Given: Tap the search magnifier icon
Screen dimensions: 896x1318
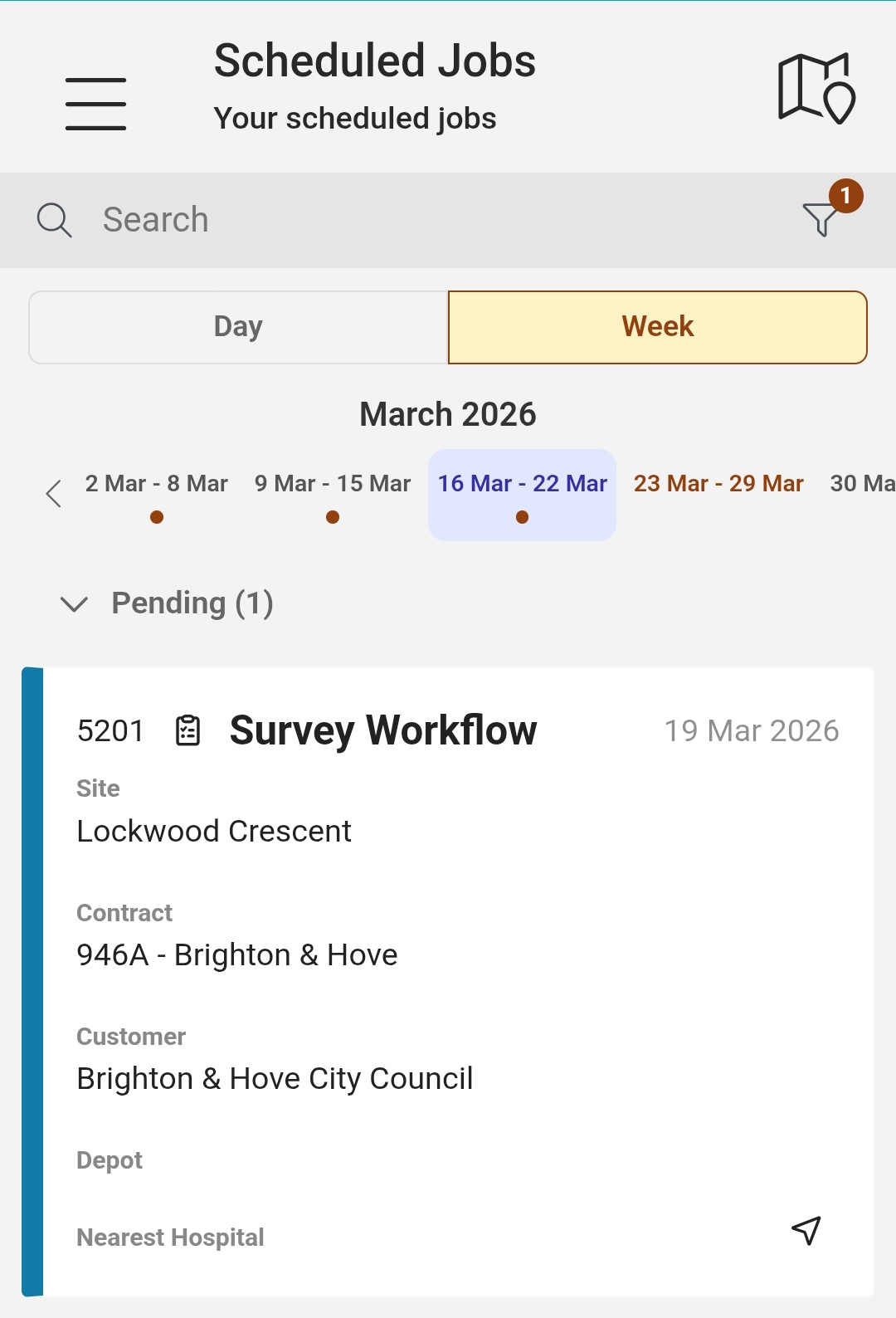Looking at the screenshot, I should pyautogui.click(x=55, y=220).
